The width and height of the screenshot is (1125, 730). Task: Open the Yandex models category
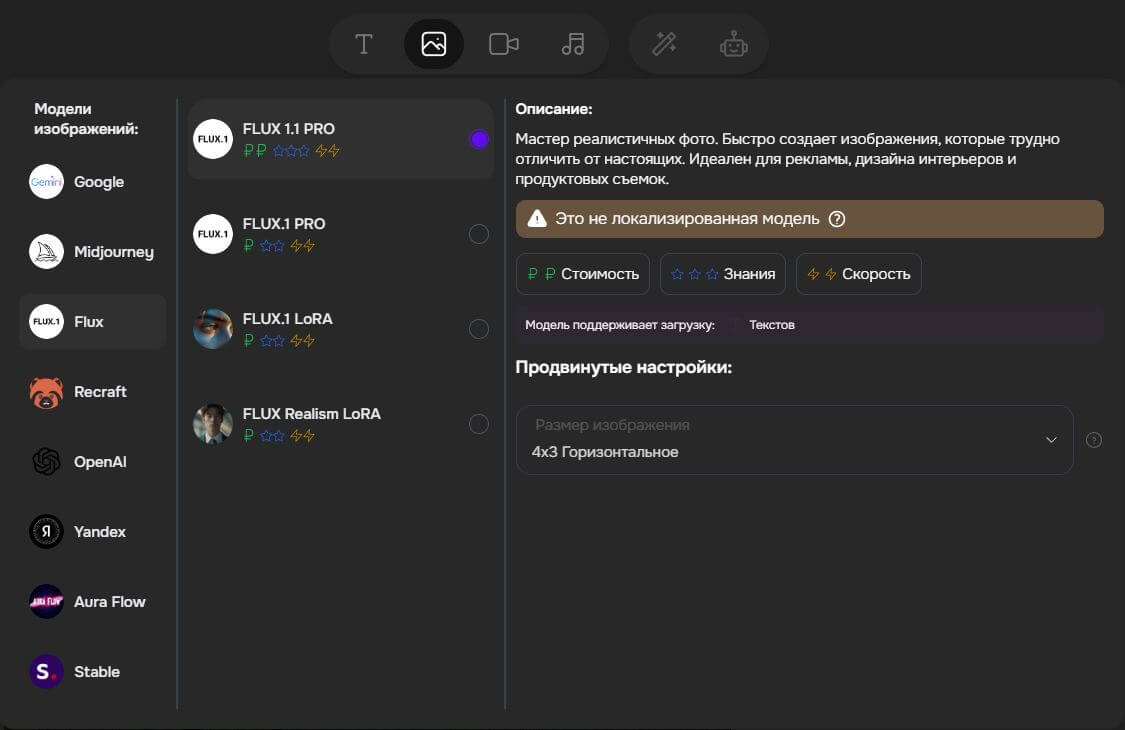tap(93, 532)
